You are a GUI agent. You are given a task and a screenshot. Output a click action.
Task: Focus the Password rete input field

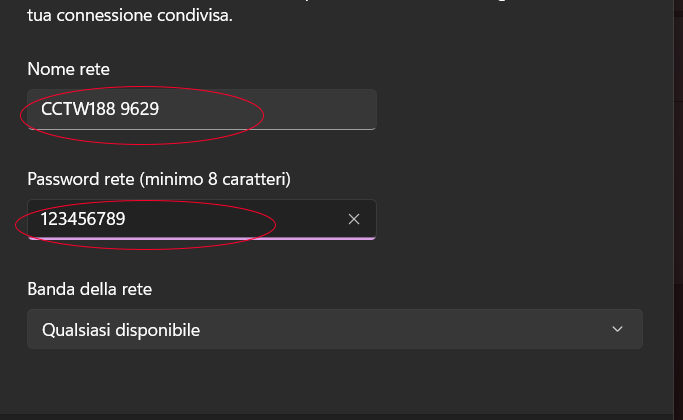(200, 219)
